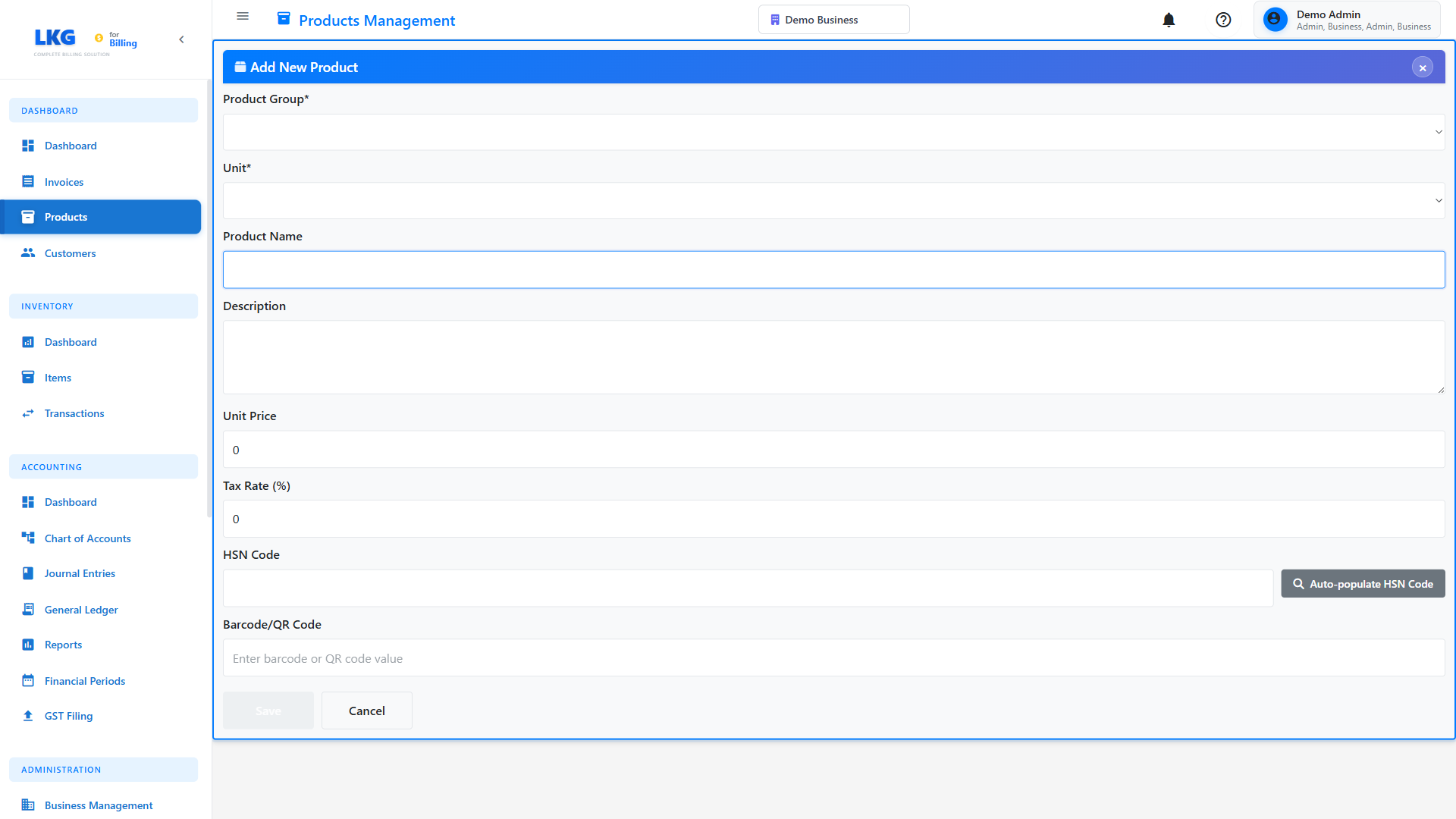Open the Product Group dropdown
The height and width of the screenshot is (819, 1456).
tap(833, 131)
